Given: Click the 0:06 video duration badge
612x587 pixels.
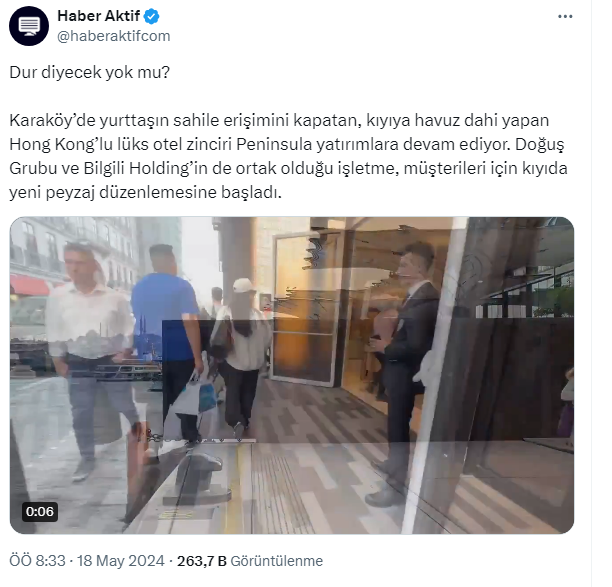Looking at the screenshot, I should [x=40, y=511].
